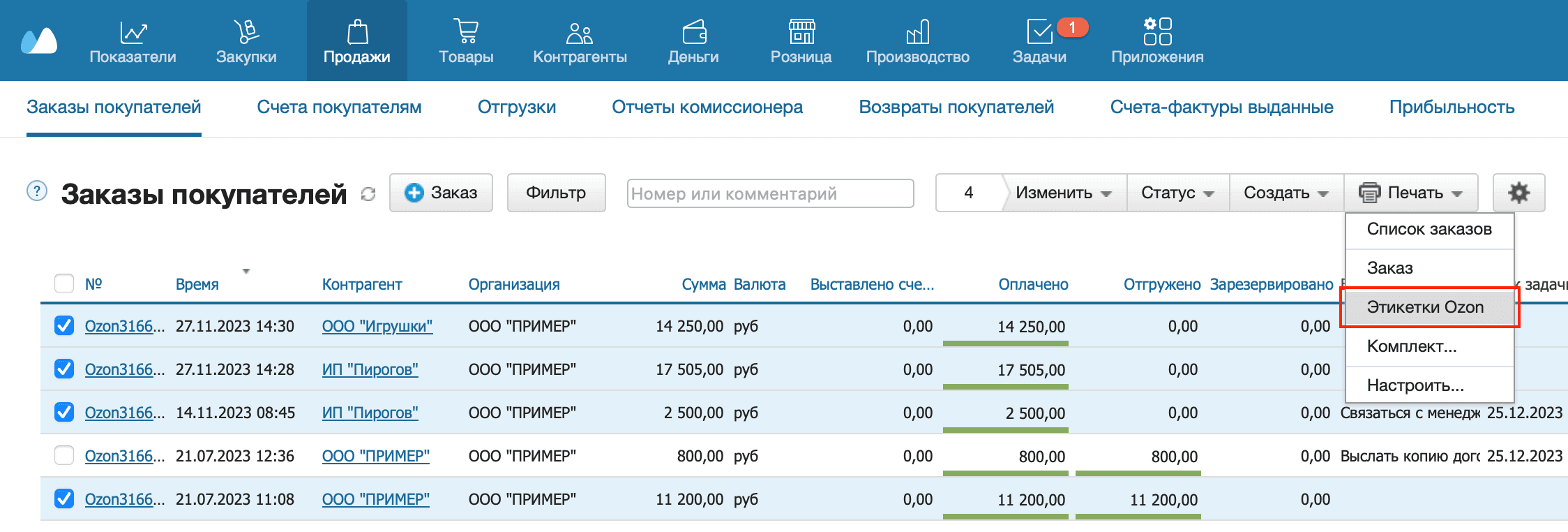Open the Задачи checkmark icon

1039,31
